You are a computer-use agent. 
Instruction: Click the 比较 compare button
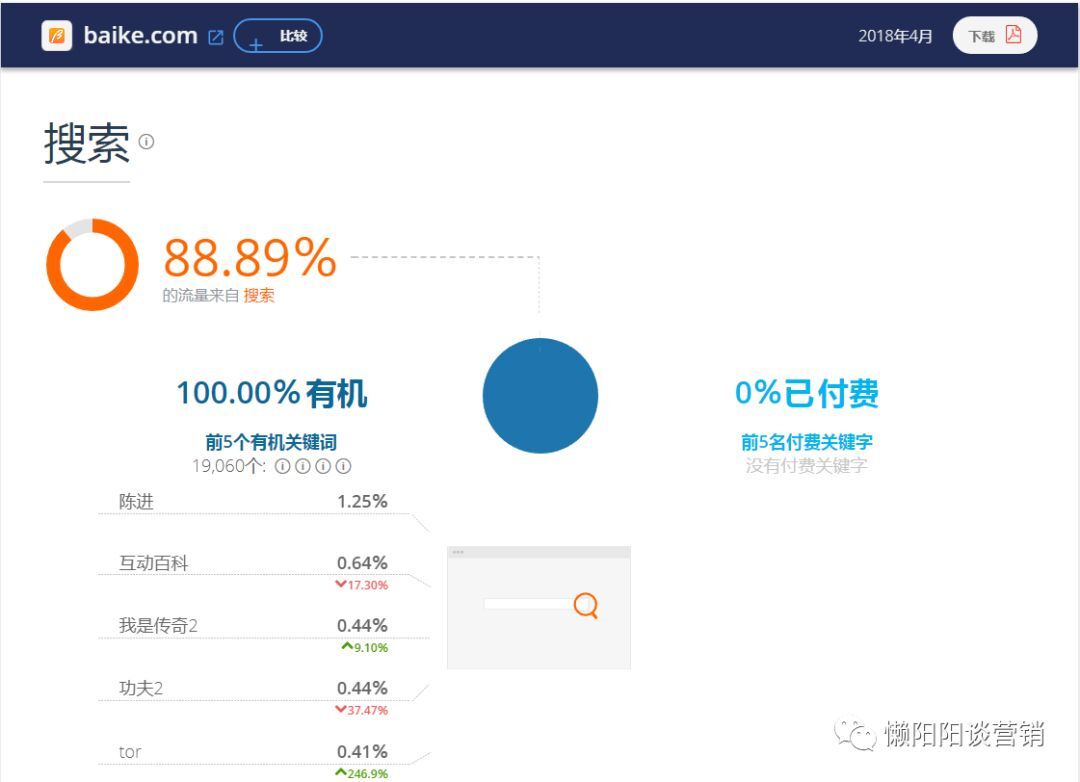[x=278, y=36]
